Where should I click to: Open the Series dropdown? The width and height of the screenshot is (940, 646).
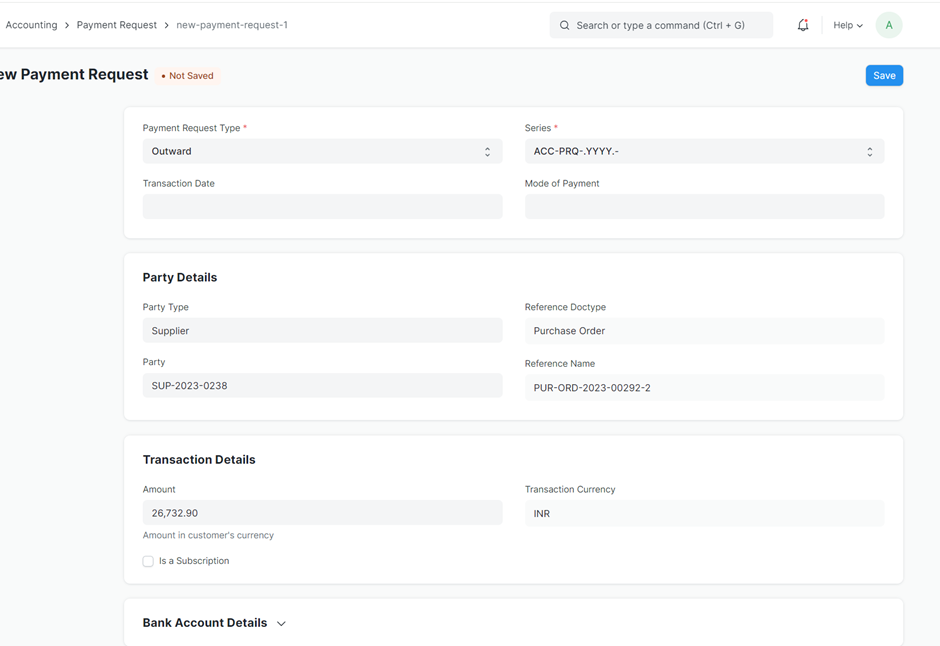[704, 152]
